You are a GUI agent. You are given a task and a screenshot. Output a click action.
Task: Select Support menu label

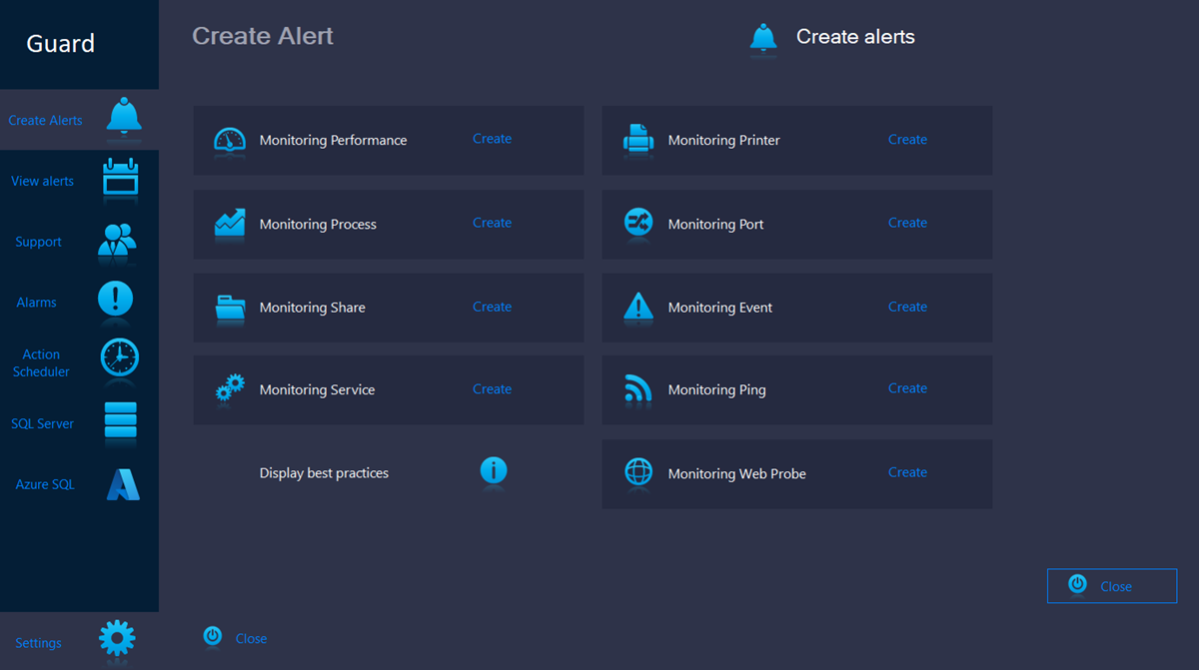click(x=38, y=242)
